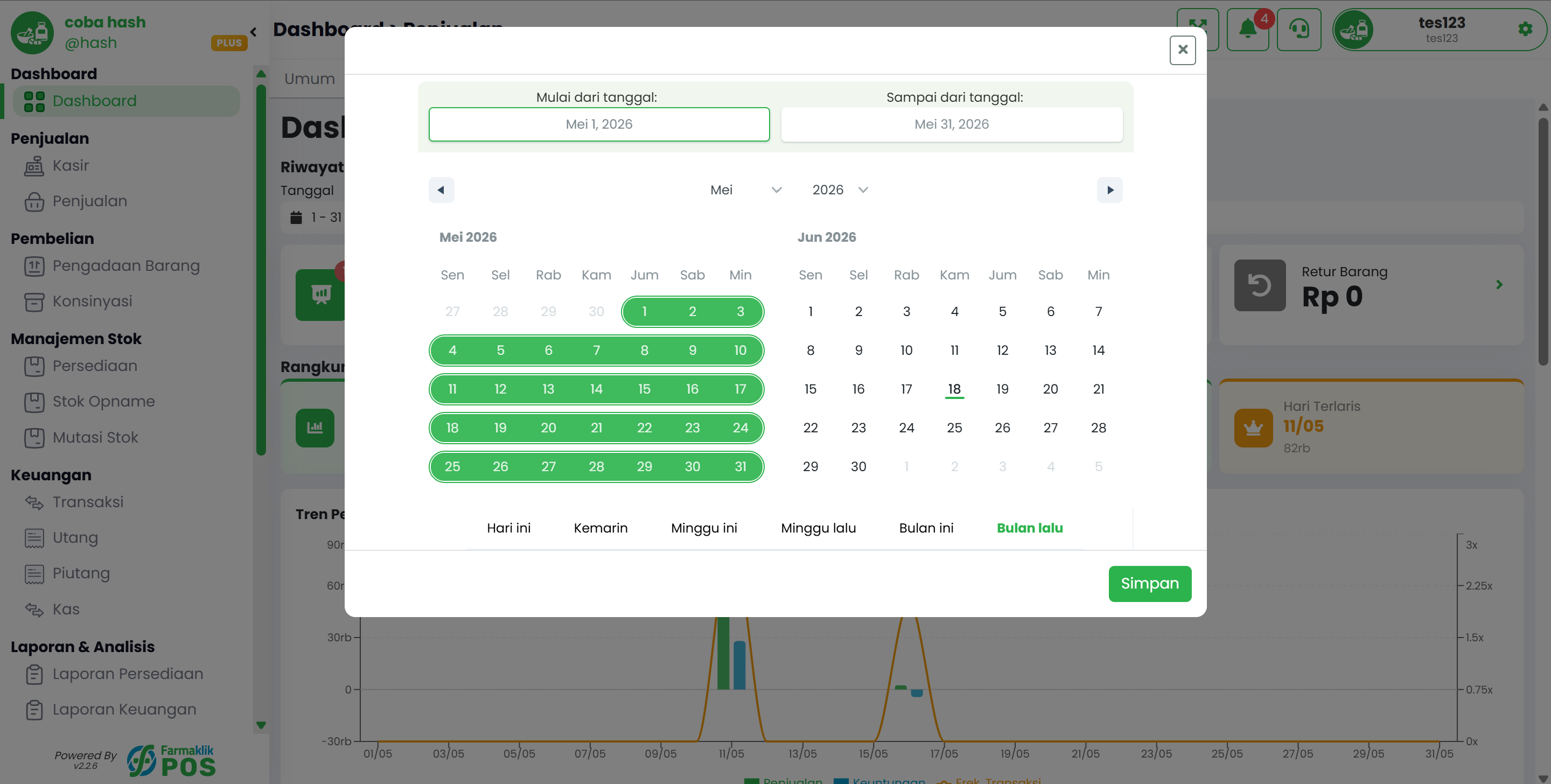The width and height of the screenshot is (1551, 784).
Task: Select the Hari ini preset
Action: coord(508,528)
